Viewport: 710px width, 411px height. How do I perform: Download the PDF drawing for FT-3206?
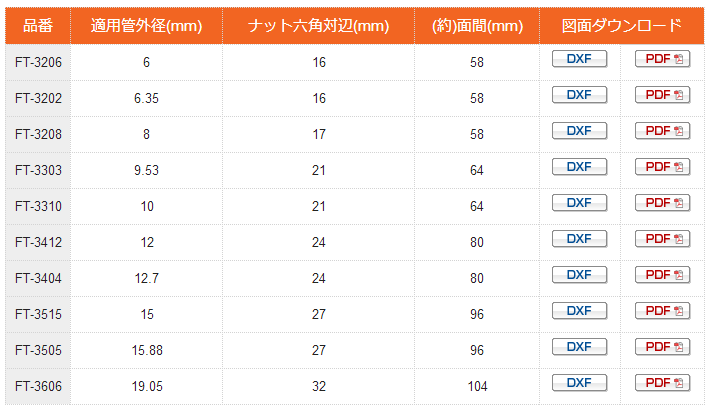pyautogui.click(x=662, y=59)
